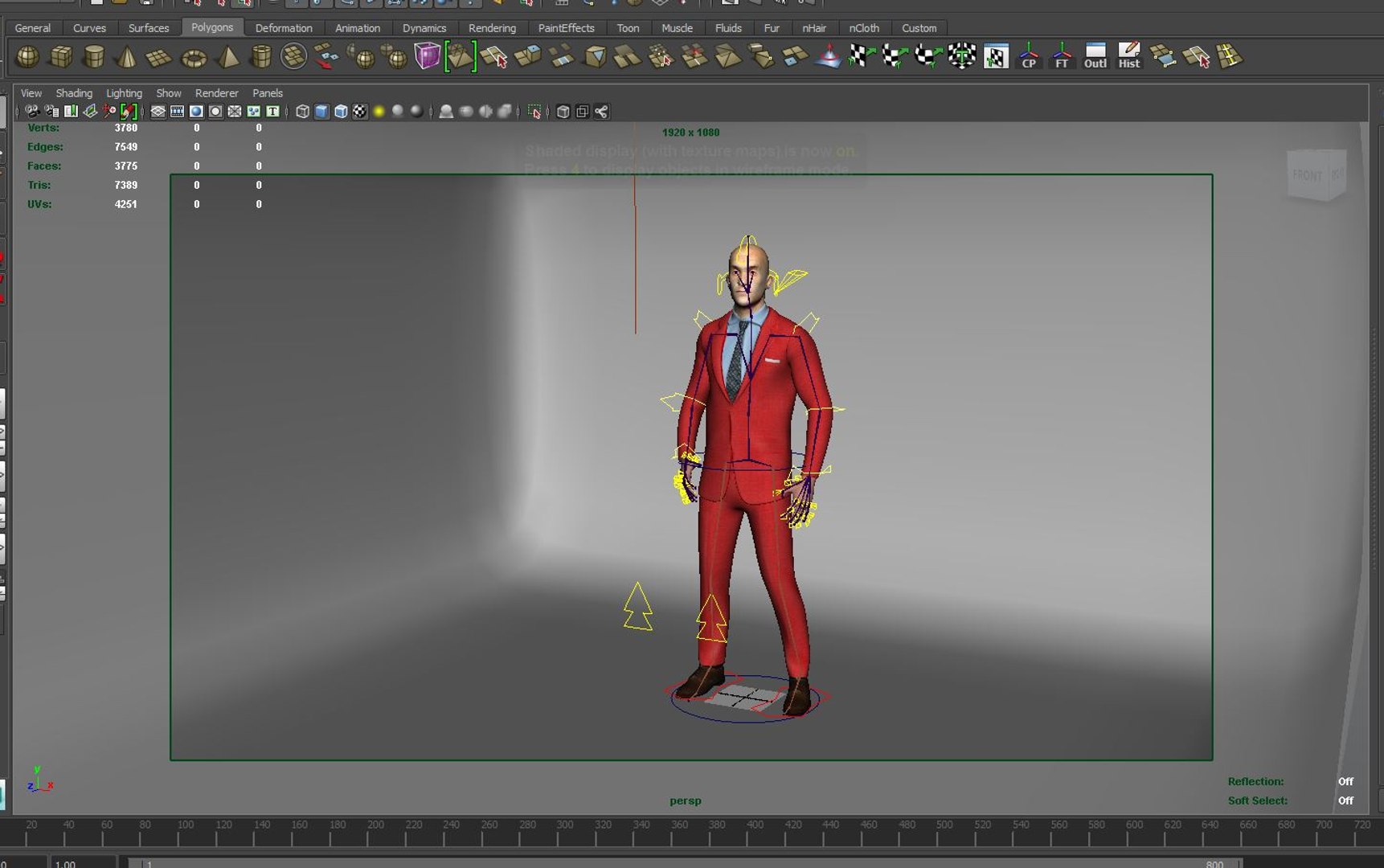
Task: Click the range slider bar ending at 800
Action: (x=686, y=862)
